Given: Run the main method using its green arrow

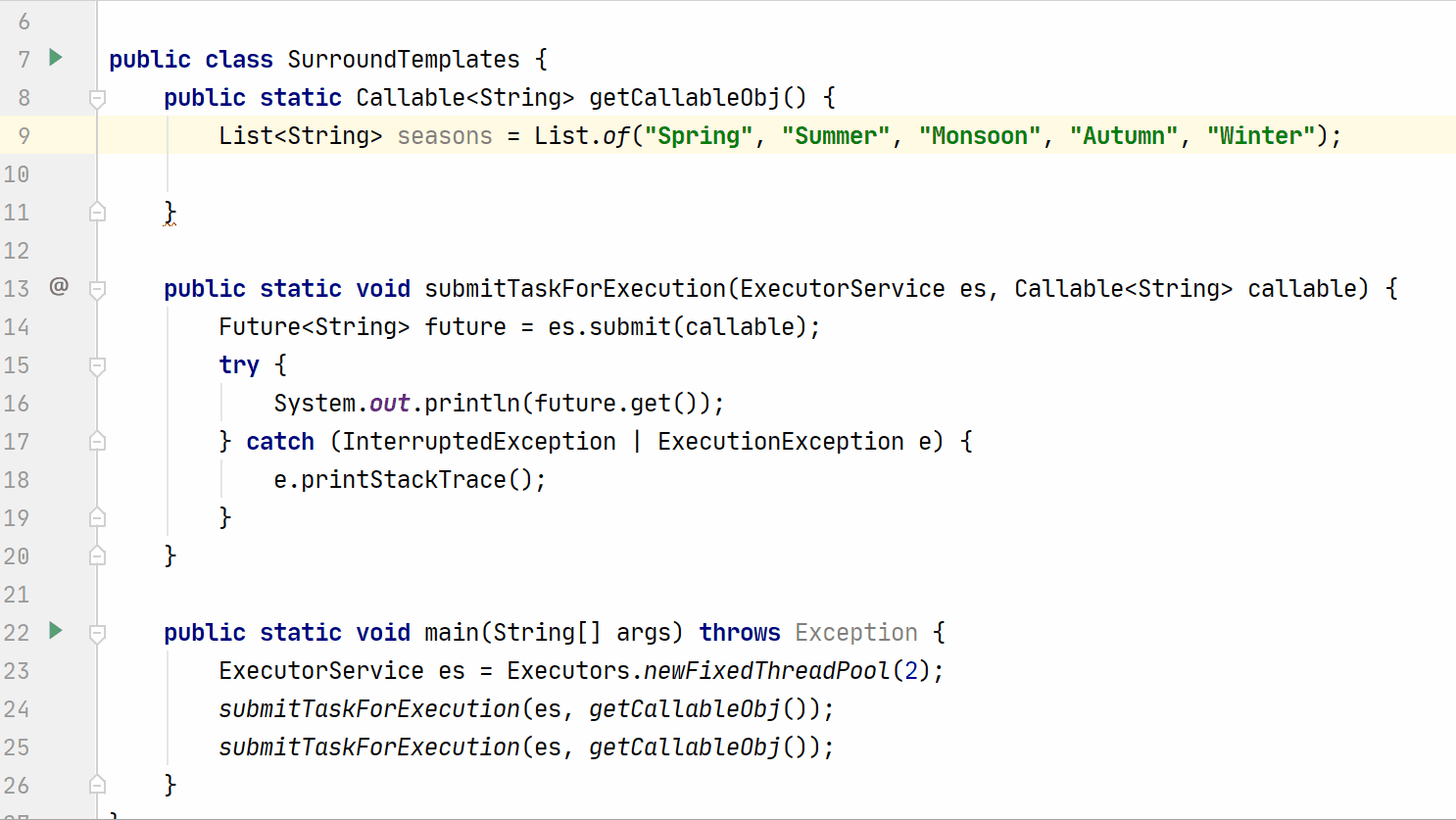Looking at the screenshot, I should click(x=55, y=632).
